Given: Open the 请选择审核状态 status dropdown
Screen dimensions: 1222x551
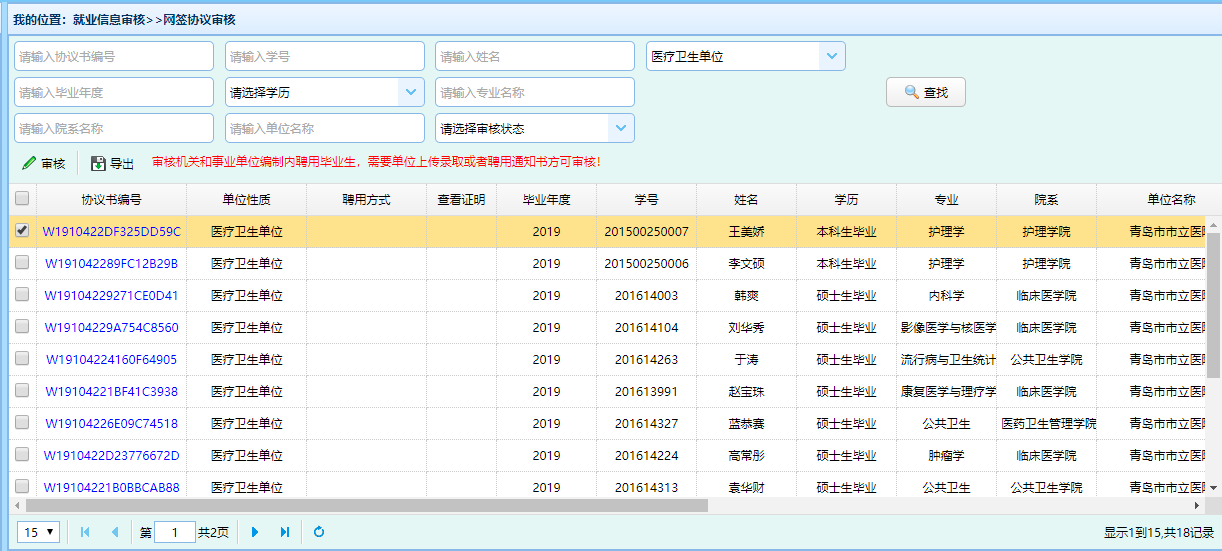Looking at the screenshot, I should point(621,128).
